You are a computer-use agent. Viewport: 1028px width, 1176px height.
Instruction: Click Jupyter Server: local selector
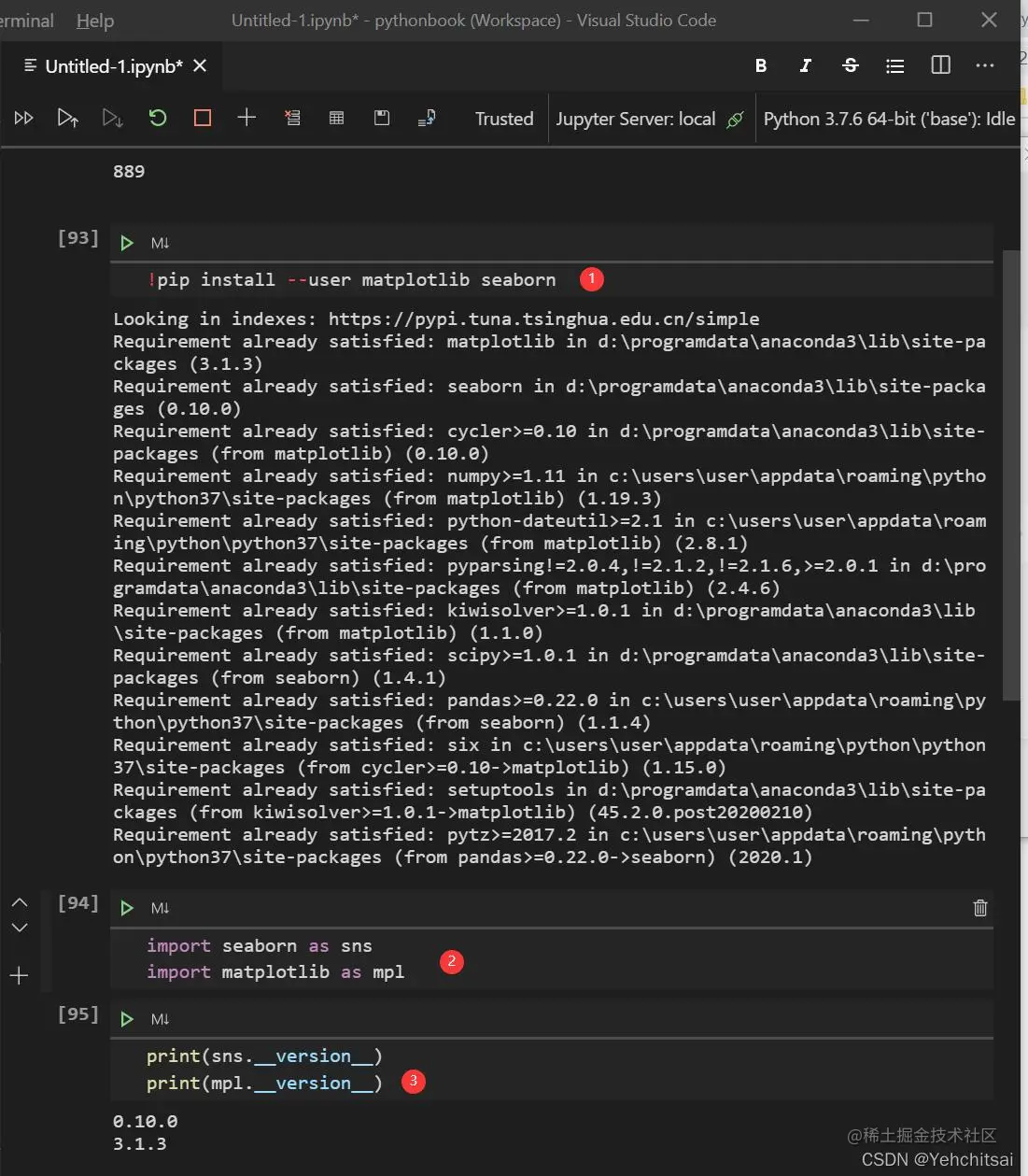click(636, 119)
